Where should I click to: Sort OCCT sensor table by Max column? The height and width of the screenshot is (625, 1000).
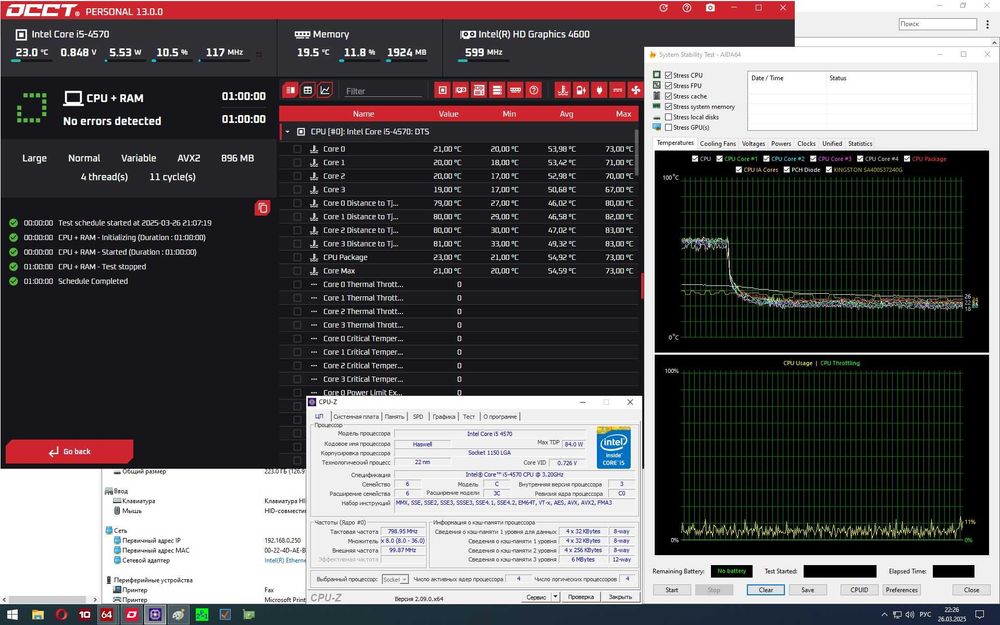pyautogui.click(x=623, y=114)
